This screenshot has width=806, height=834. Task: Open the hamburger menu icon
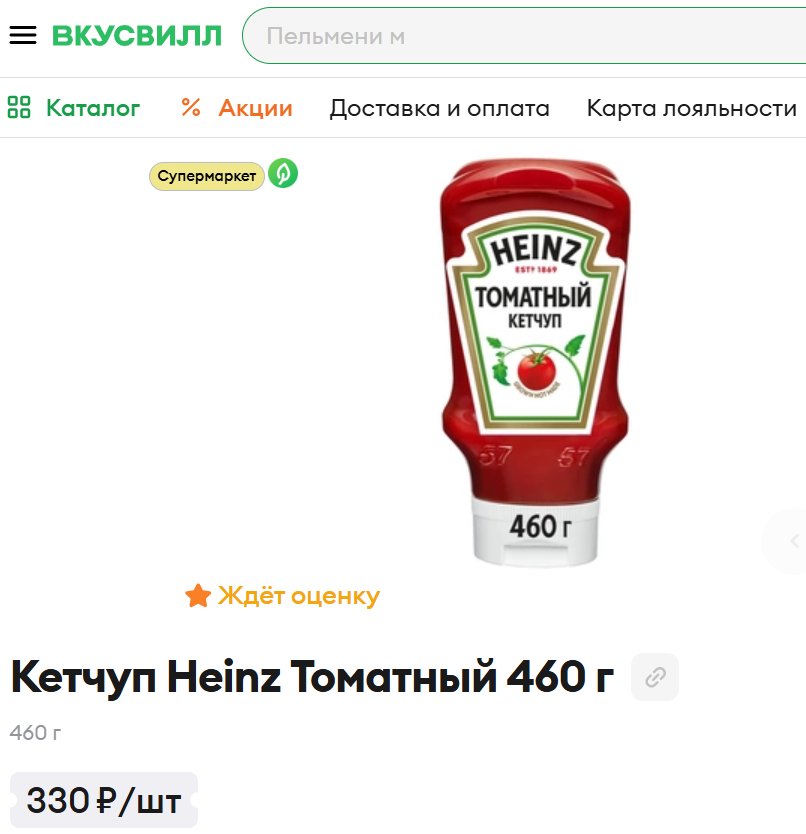(x=23, y=36)
